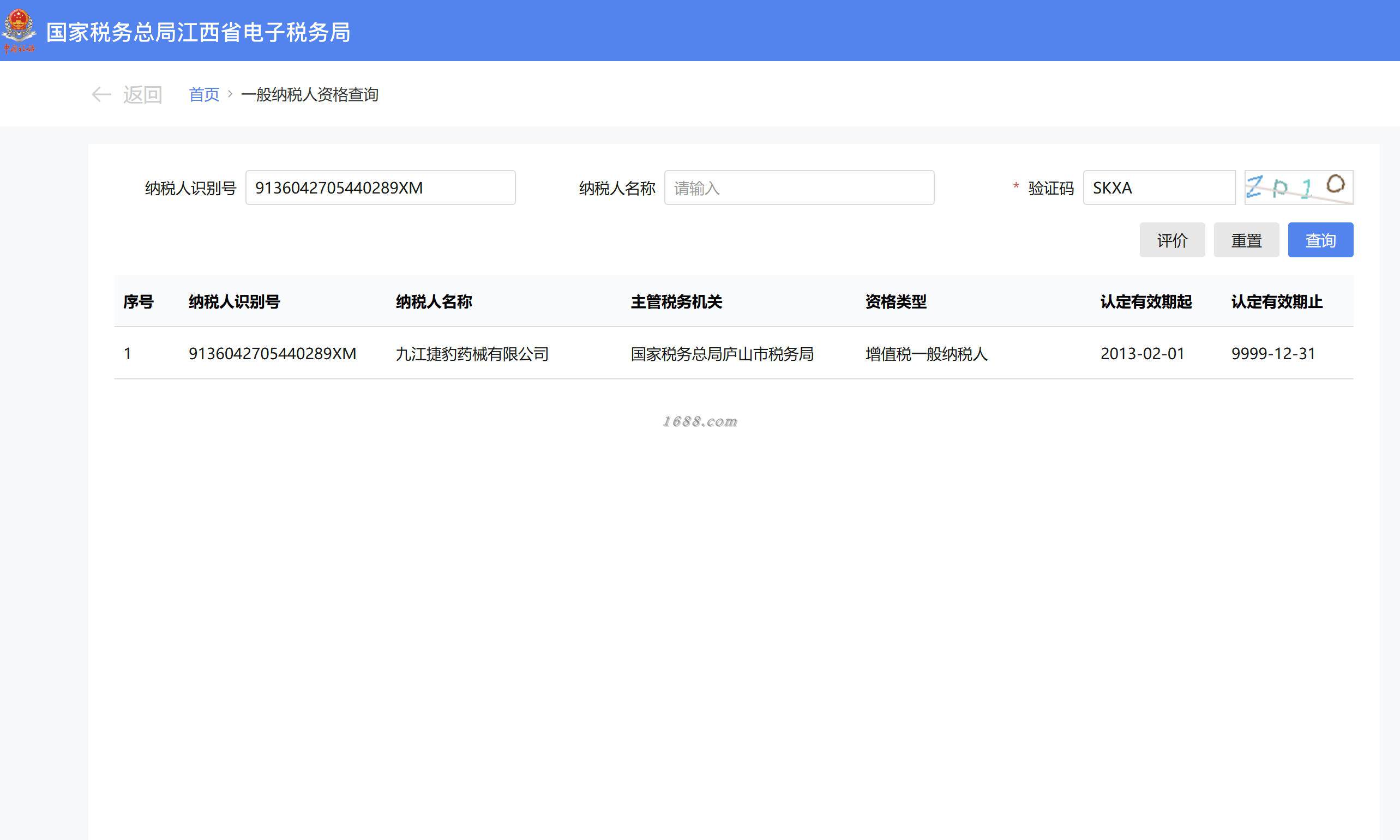Image resolution: width=1400 pixels, height=840 pixels.
Task: Click the 纳税人识别号 table column header
Action: pyautogui.click(x=234, y=301)
